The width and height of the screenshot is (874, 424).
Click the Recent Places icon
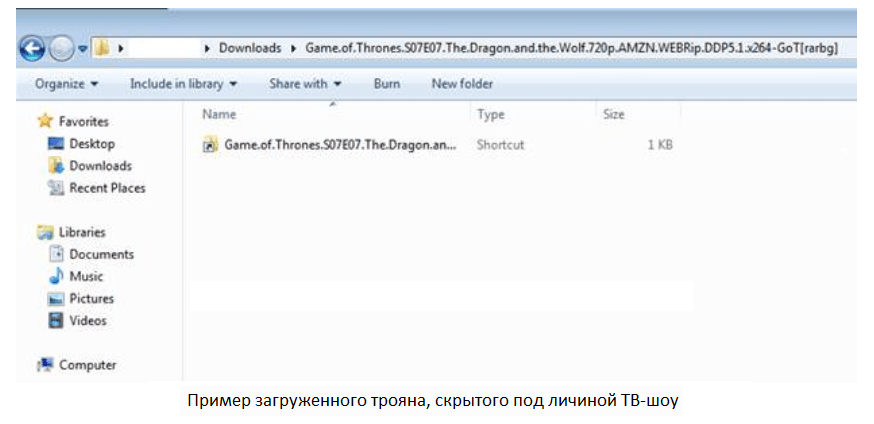(56, 188)
